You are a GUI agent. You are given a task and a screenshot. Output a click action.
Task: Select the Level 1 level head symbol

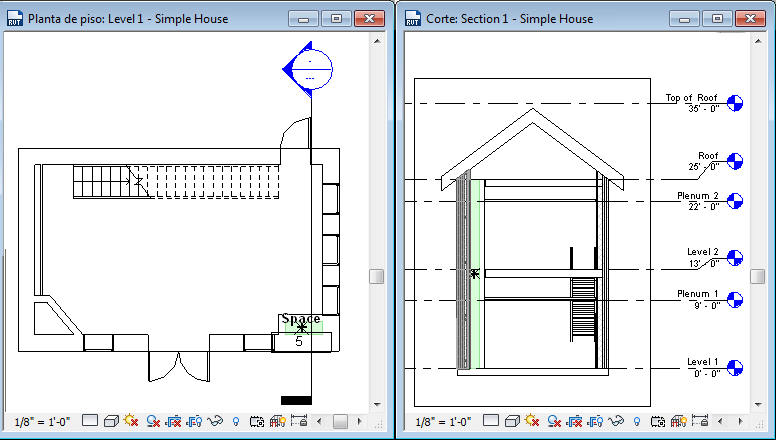coord(735,368)
